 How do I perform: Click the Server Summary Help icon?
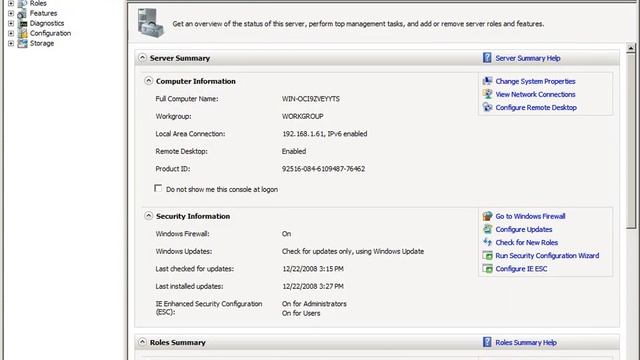tap(487, 58)
